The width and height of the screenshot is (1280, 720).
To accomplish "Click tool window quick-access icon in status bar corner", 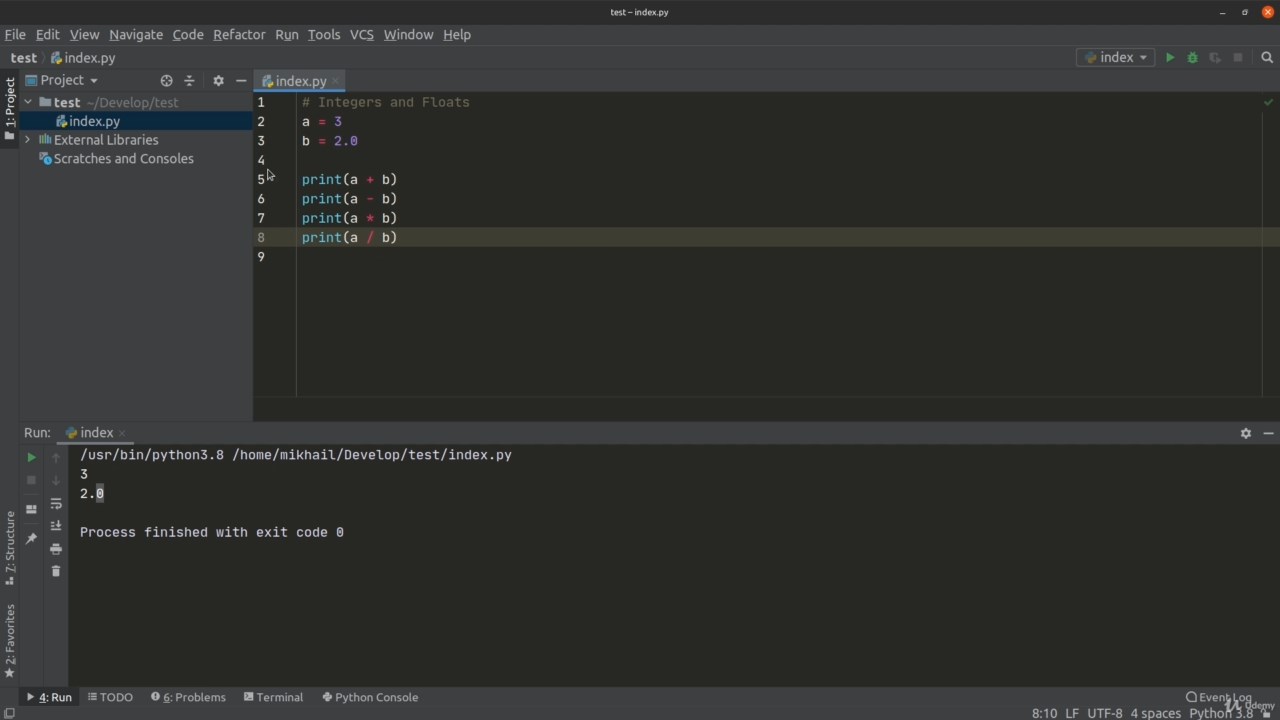I will click(x=9, y=713).
